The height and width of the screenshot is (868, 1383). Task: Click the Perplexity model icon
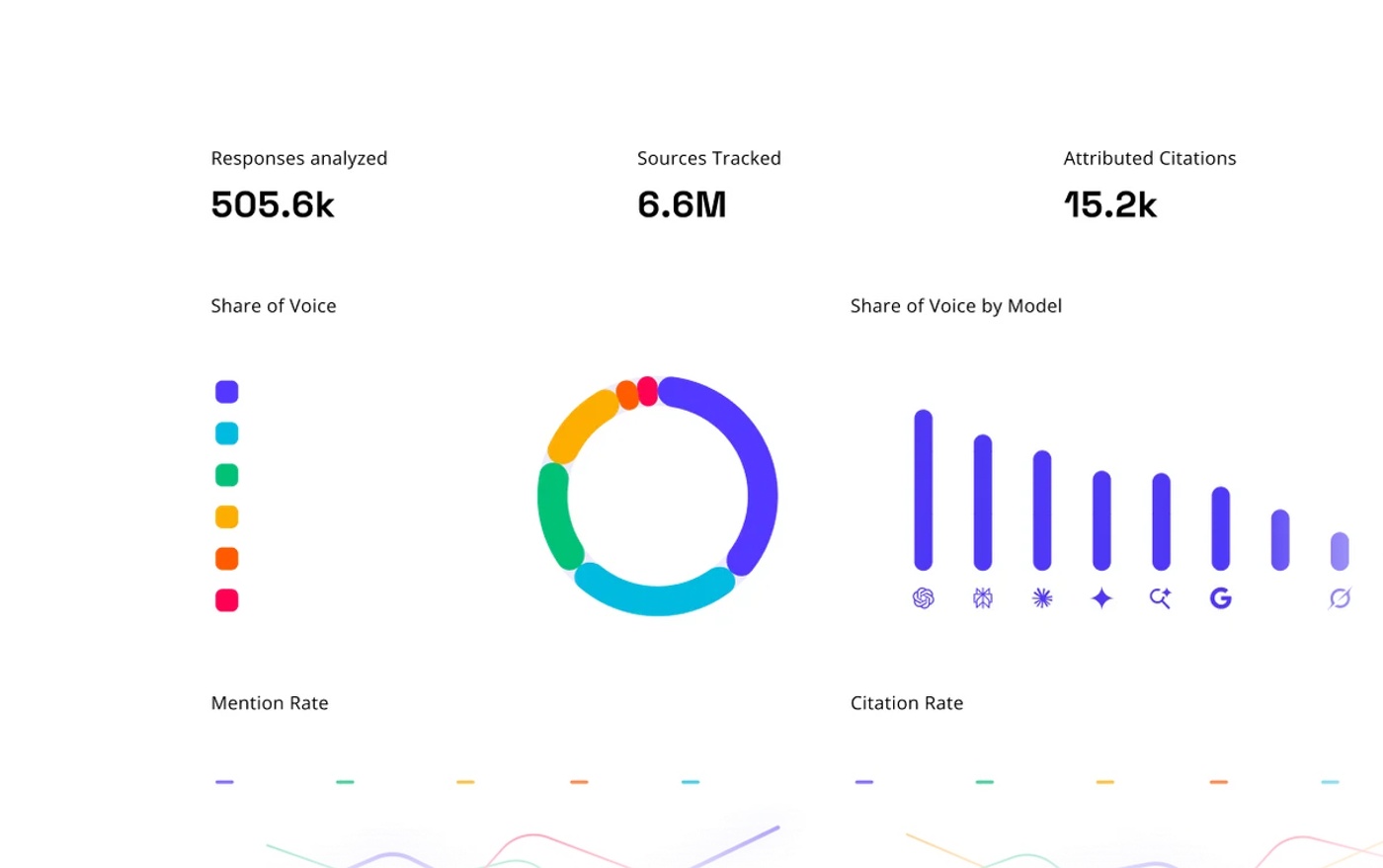coord(983,598)
